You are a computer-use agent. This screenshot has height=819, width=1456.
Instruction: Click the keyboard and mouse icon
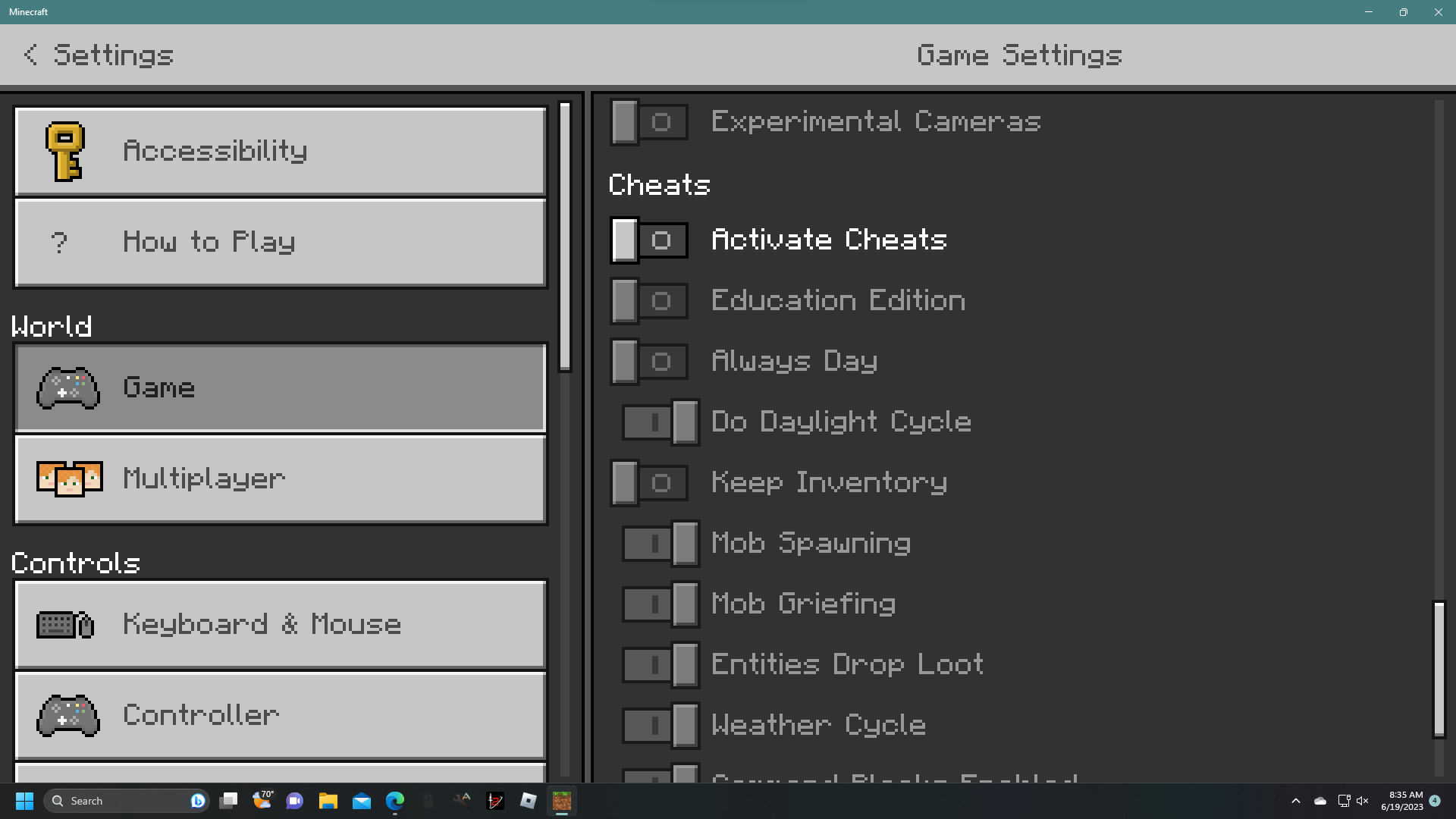(65, 625)
